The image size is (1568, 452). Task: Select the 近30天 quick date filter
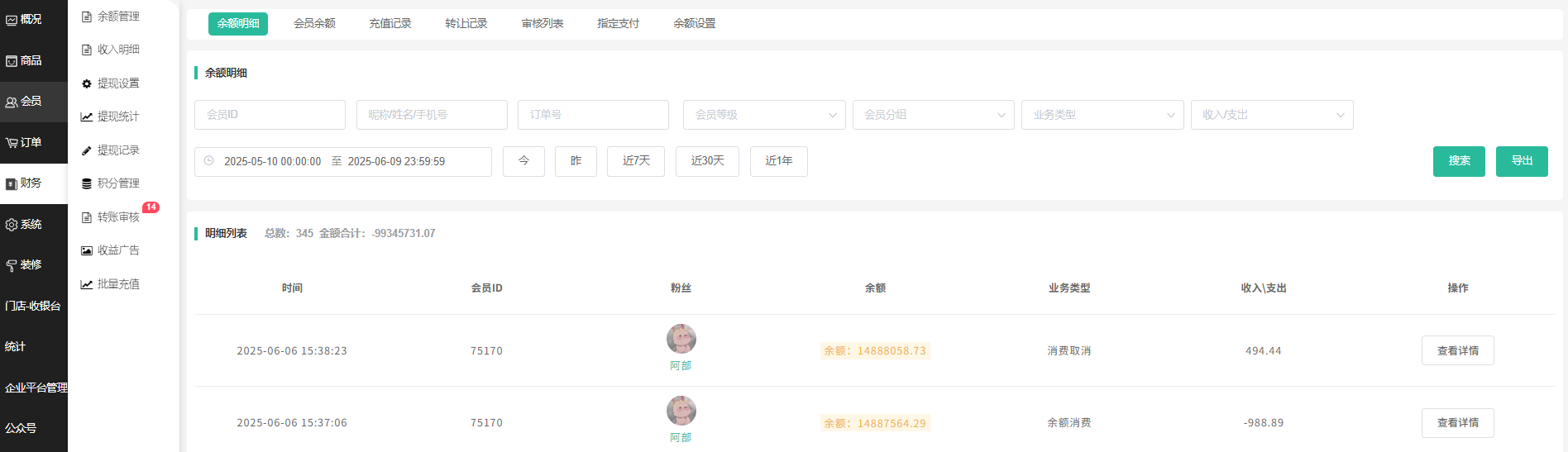click(x=706, y=161)
